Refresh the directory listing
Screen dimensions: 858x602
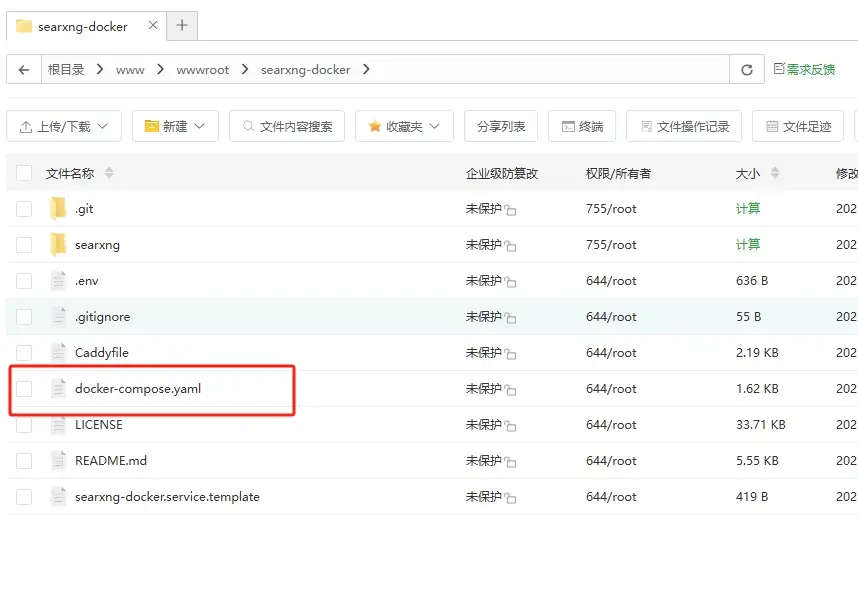click(x=747, y=69)
